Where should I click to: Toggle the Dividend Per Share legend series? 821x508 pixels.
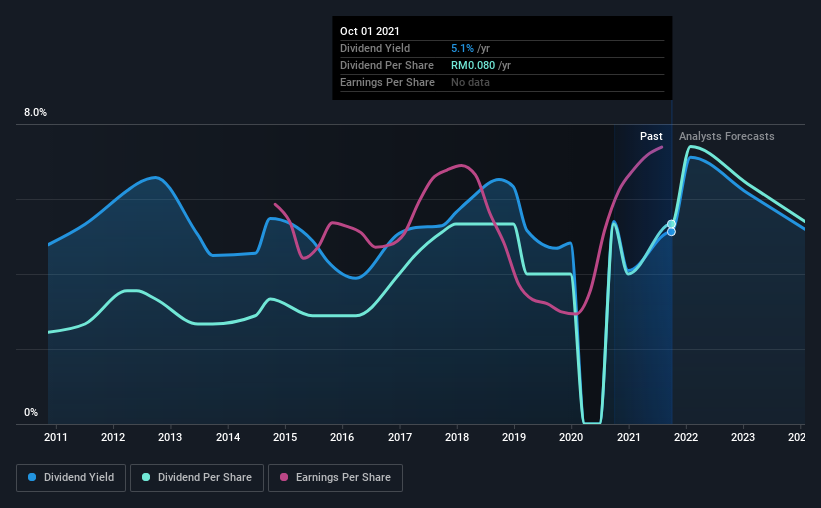[197, 478]
